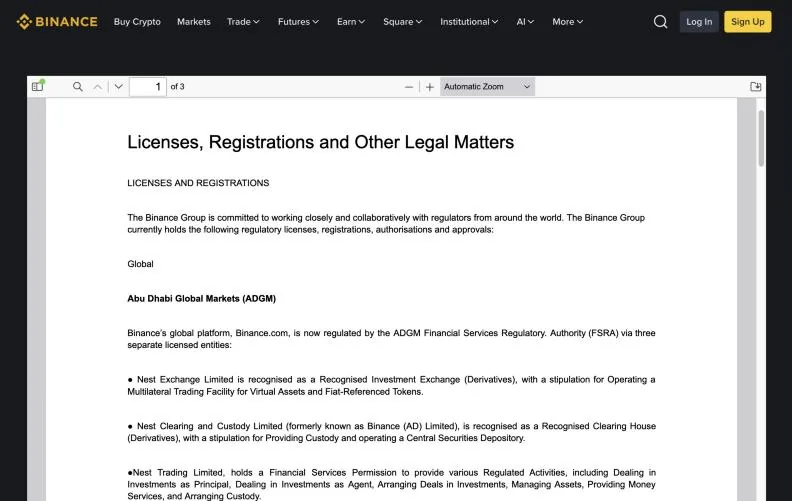Download the PDF with save icon

756,86
